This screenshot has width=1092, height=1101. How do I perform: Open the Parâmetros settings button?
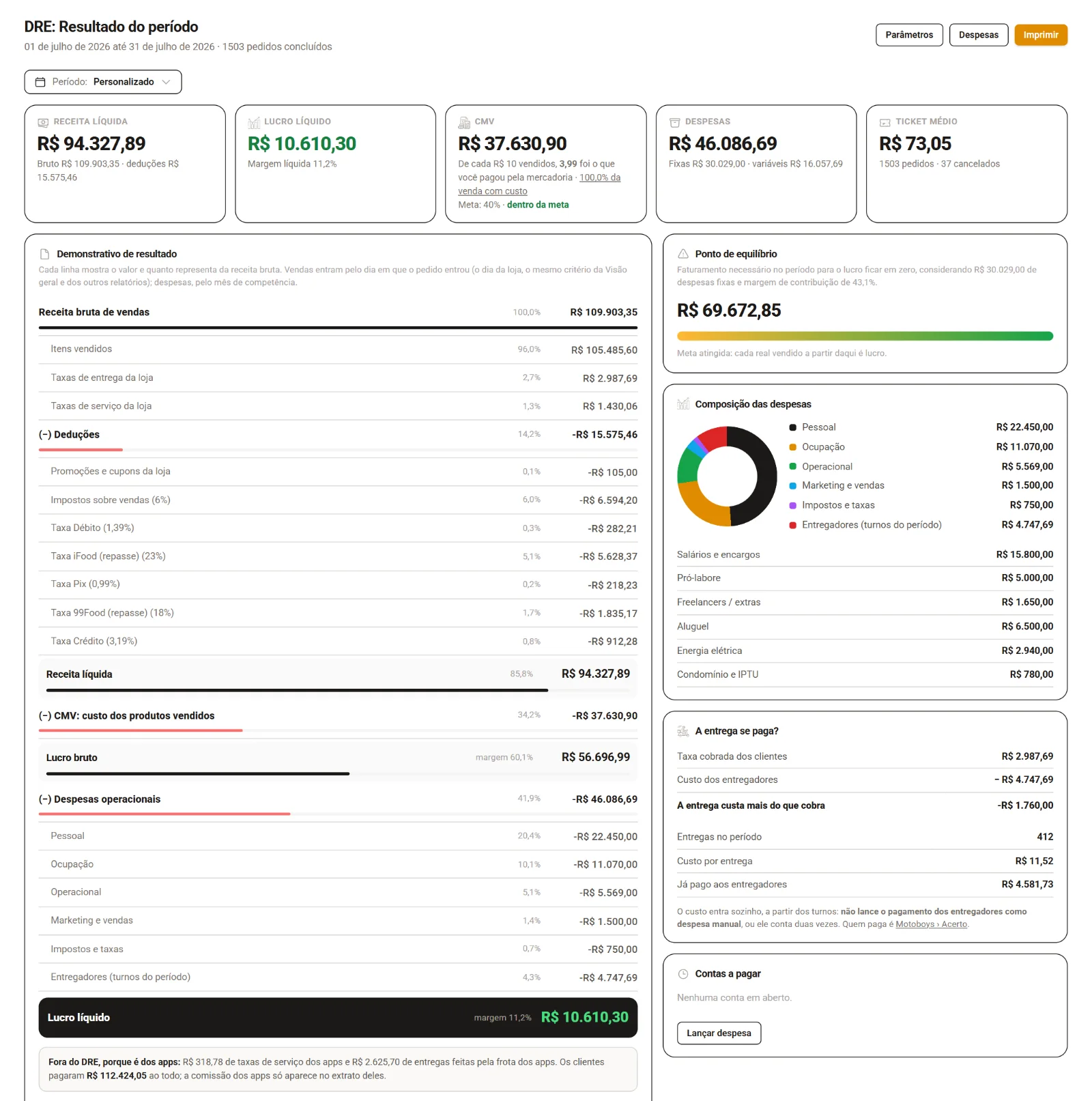909,35
